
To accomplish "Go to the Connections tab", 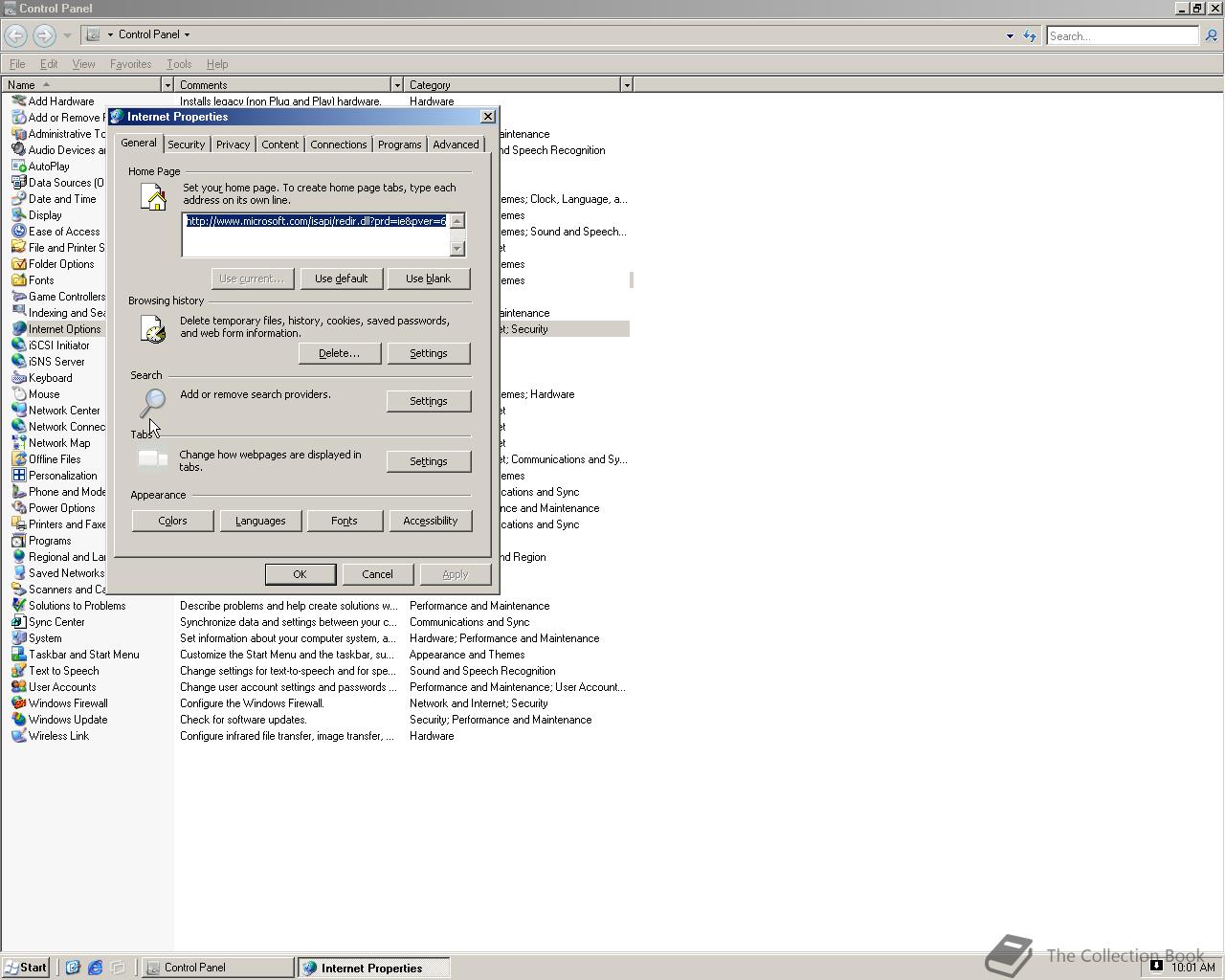I will coord(338,145).
